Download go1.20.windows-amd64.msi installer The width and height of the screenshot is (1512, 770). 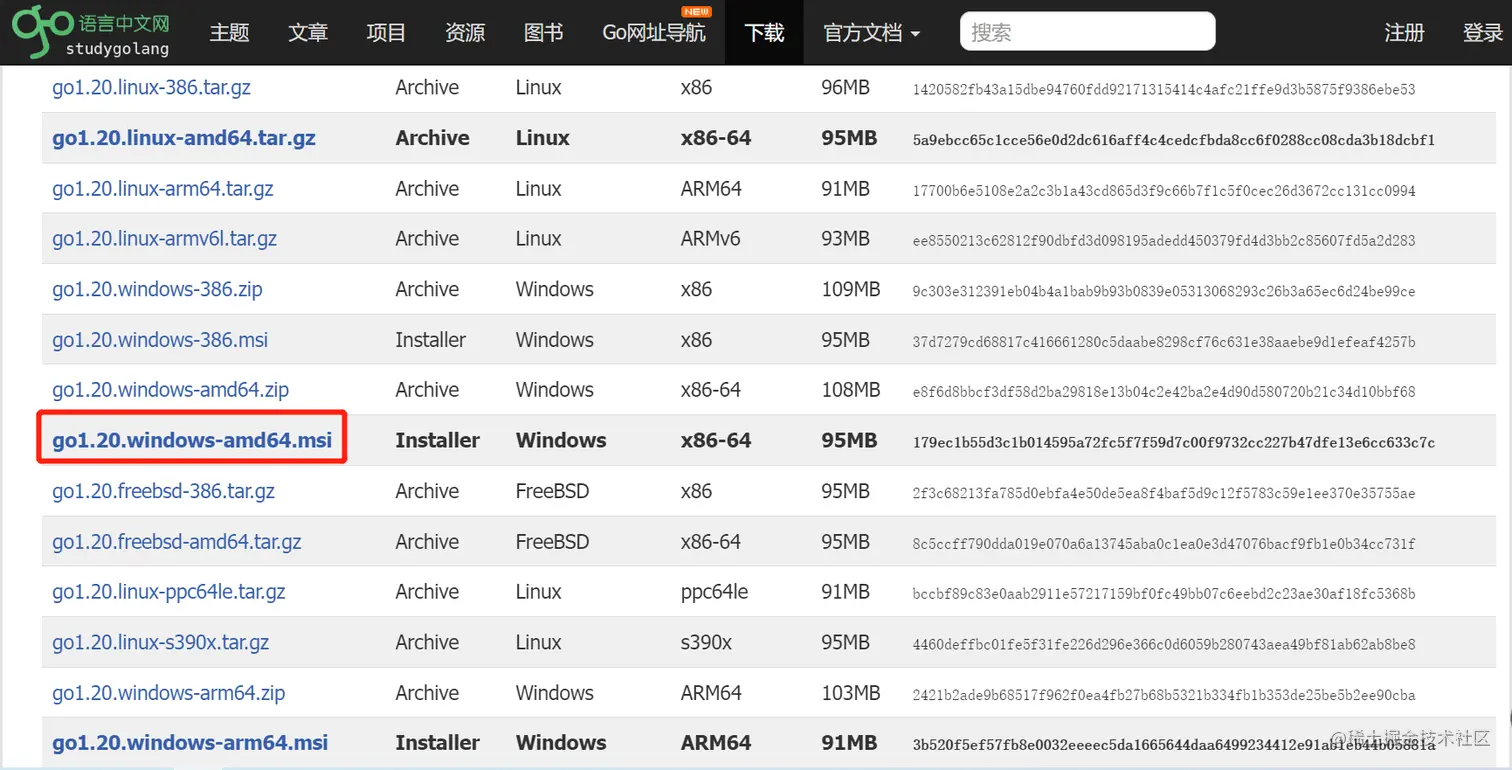coord(192,440)
